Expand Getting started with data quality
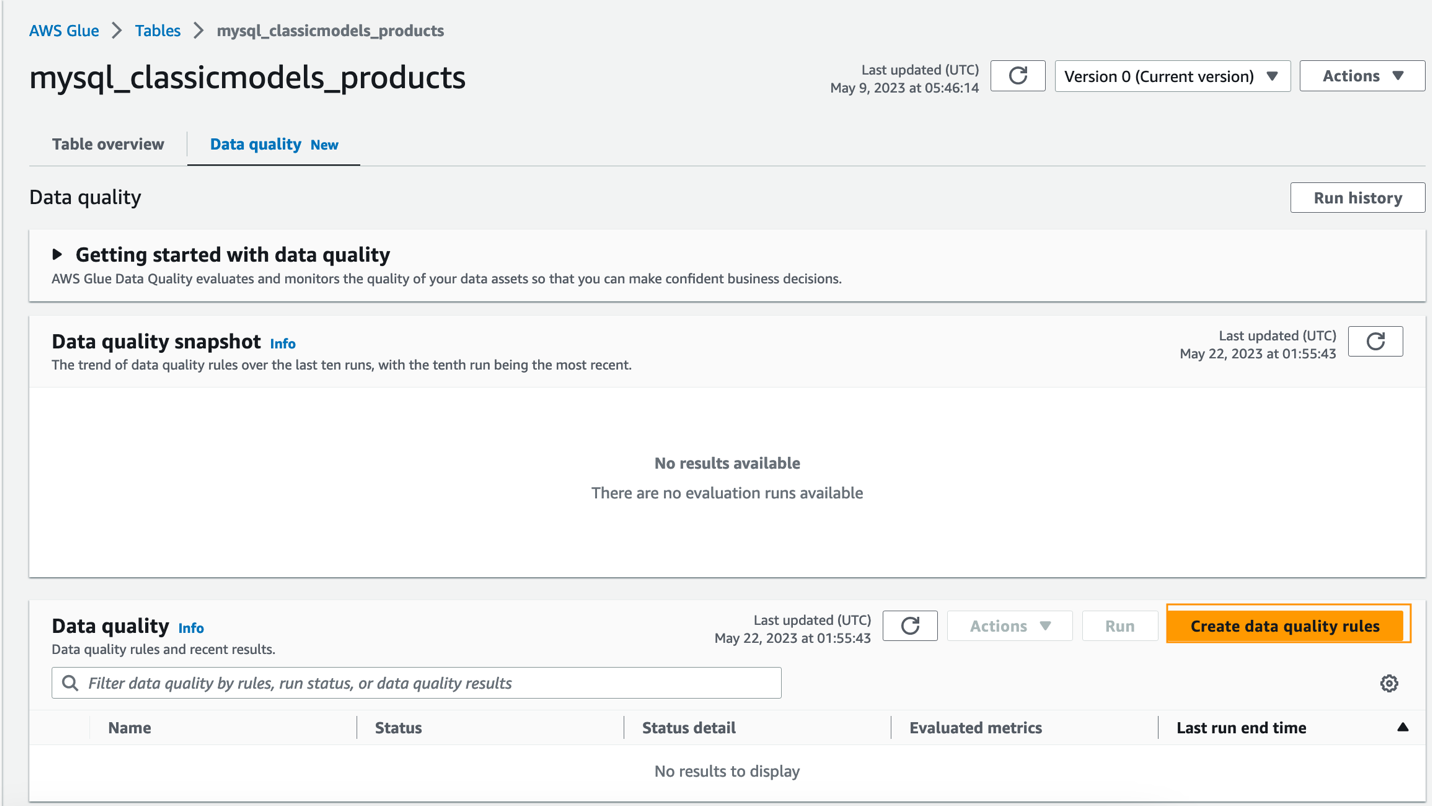Image resolution: width=1432 pixels, height=806 pixels. coord(58,255)
